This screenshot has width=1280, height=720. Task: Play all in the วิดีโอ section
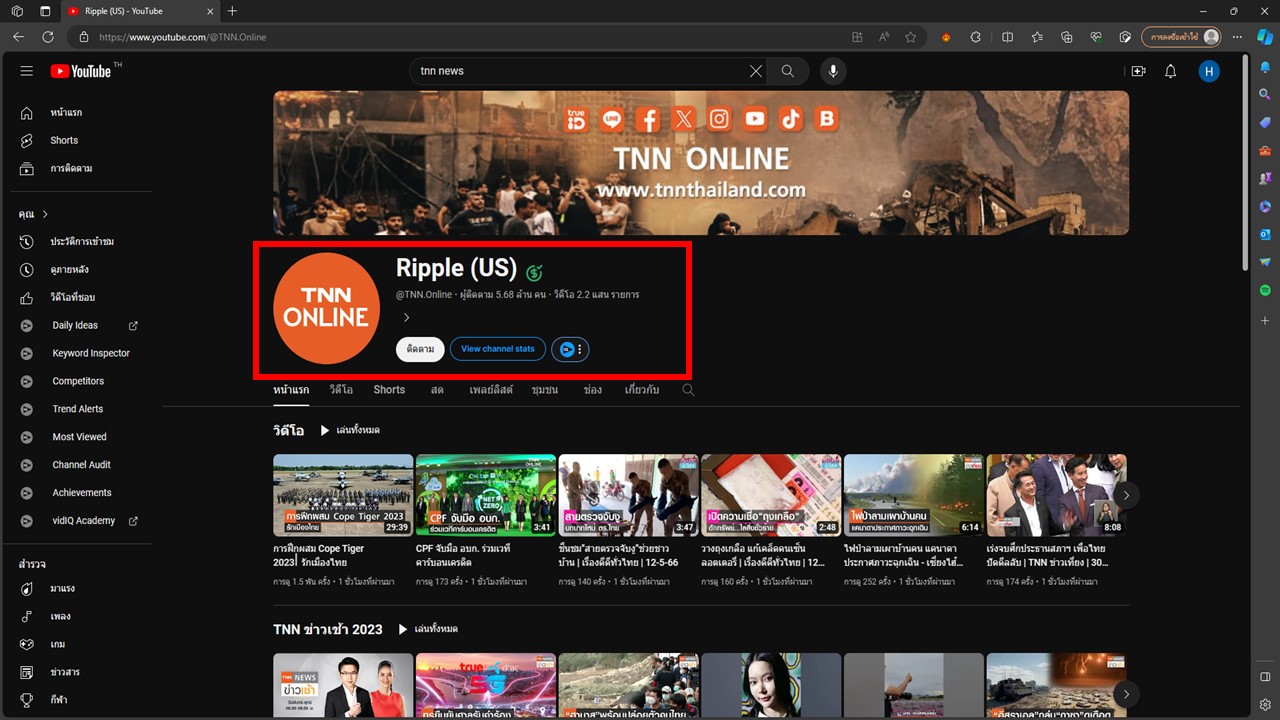pyautogui.click(x=350, y=430)
